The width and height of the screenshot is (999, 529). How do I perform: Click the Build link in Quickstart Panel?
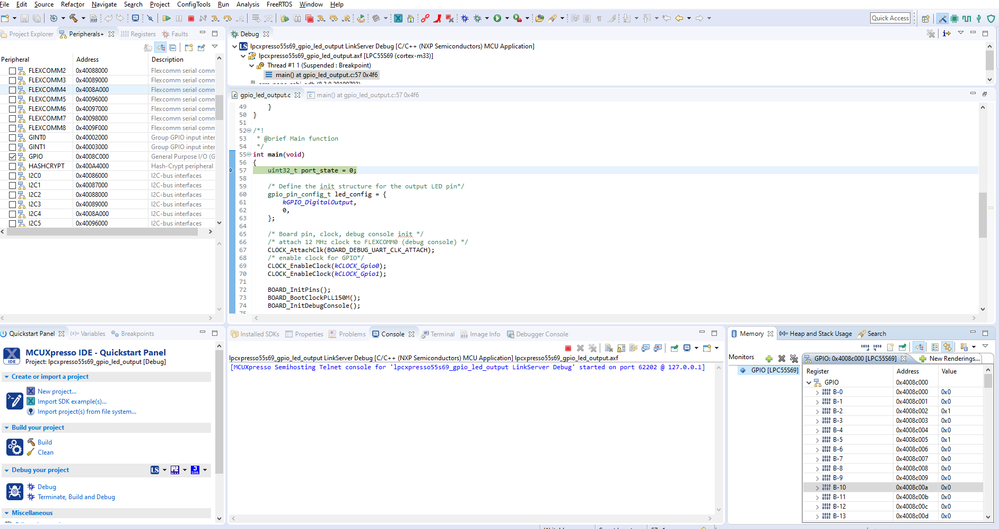pyautogui.click(x=45, y=442)
